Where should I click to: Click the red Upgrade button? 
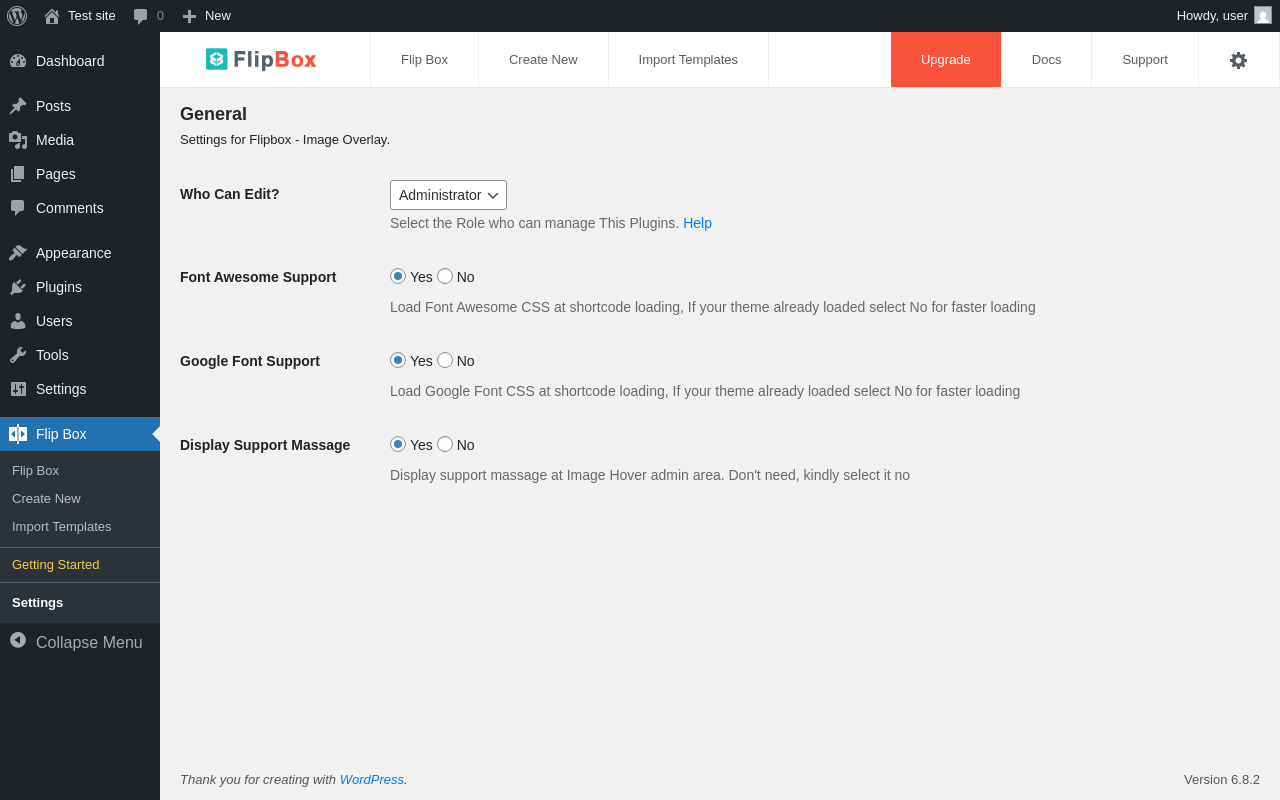tap(946, 60)
